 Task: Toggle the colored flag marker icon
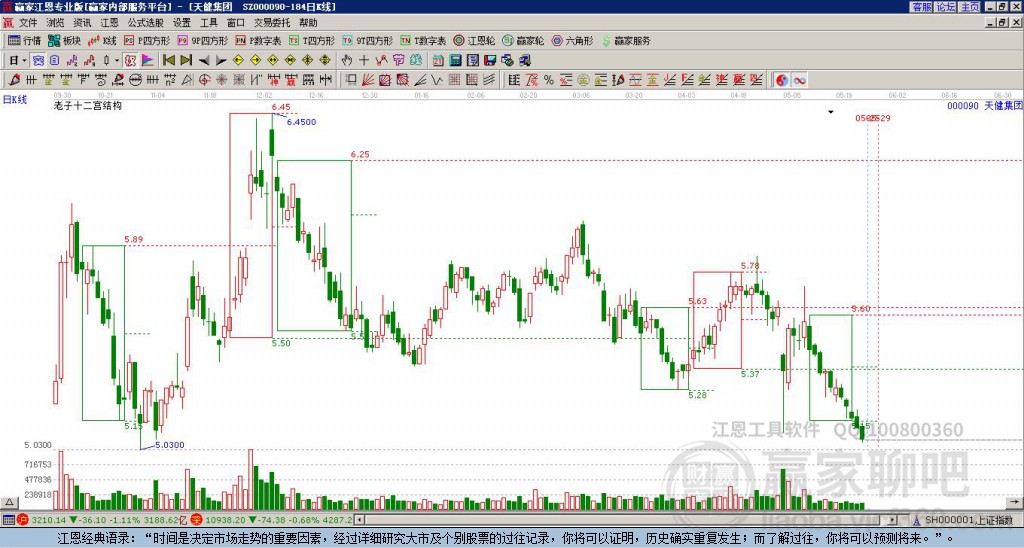point(148,61)
